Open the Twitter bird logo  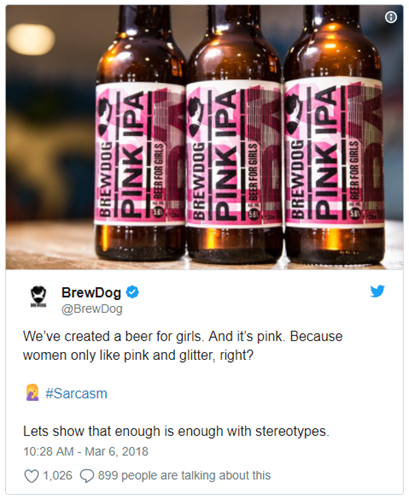tap(377, 291)
